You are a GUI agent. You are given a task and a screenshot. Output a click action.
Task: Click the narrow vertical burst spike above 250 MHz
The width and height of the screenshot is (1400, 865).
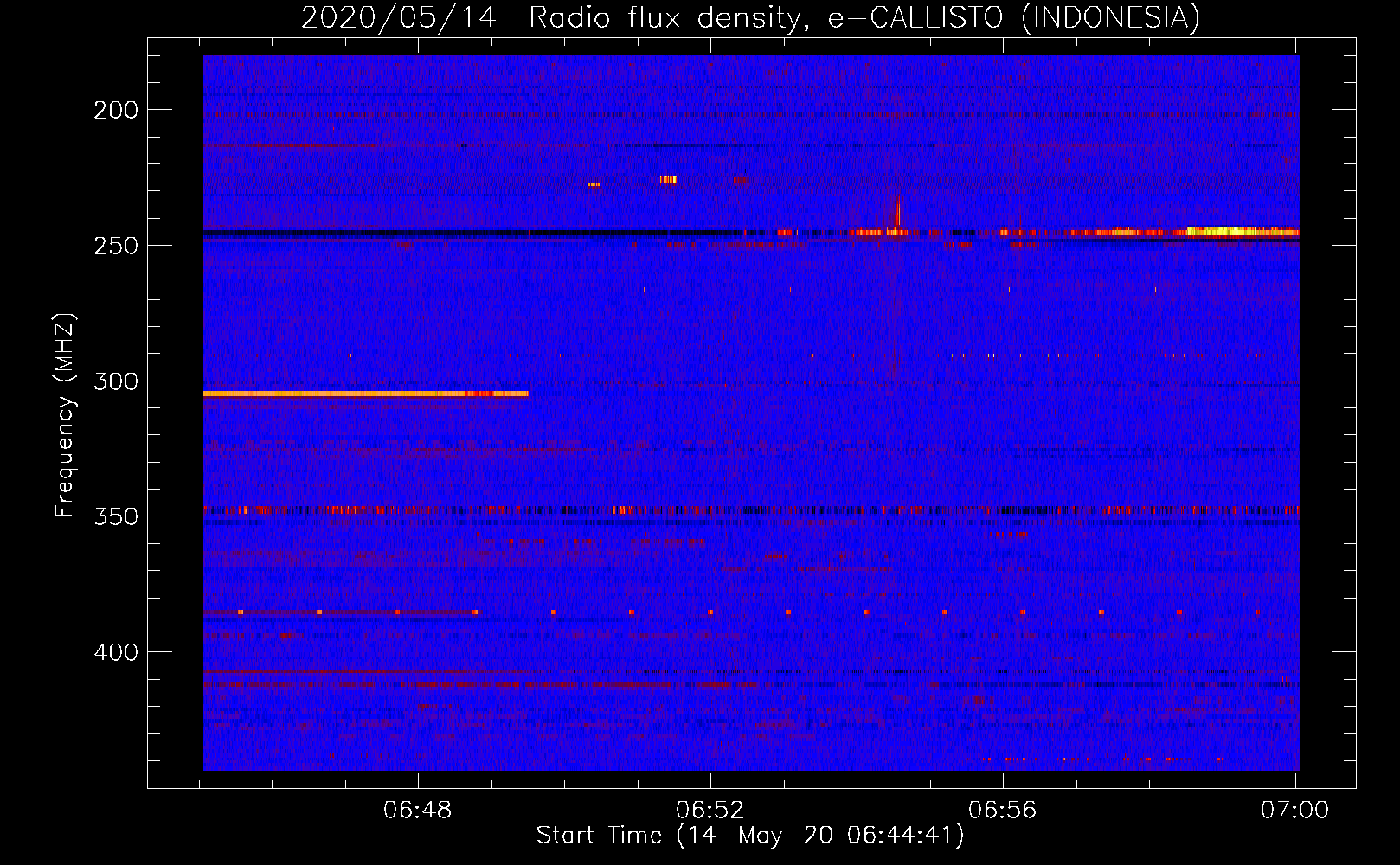click(x=898, y=212)
